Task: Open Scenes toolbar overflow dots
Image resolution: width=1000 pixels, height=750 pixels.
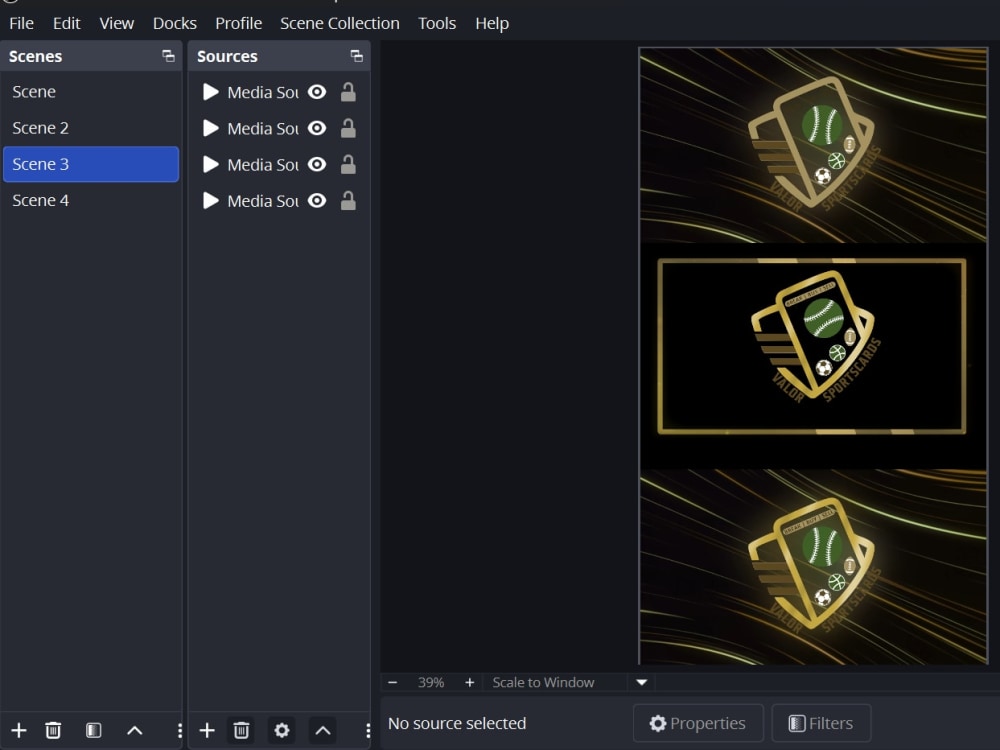Action: 179,730
